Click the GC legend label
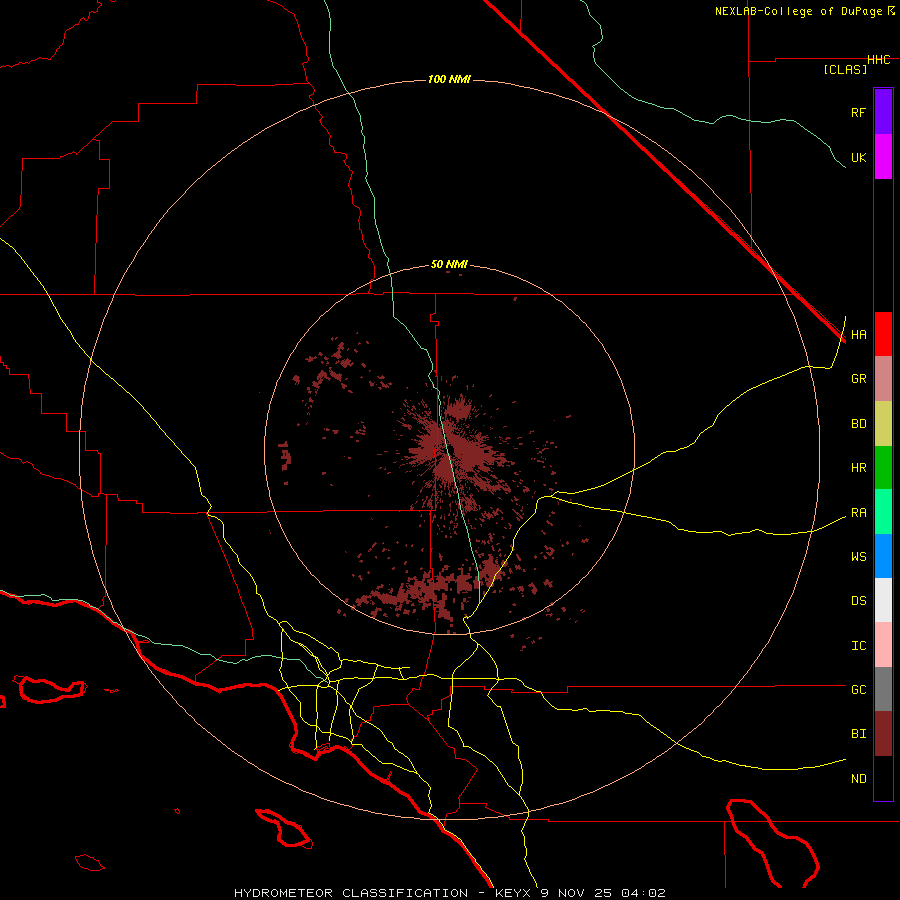 pyautogui.click(x=858, y=690)
